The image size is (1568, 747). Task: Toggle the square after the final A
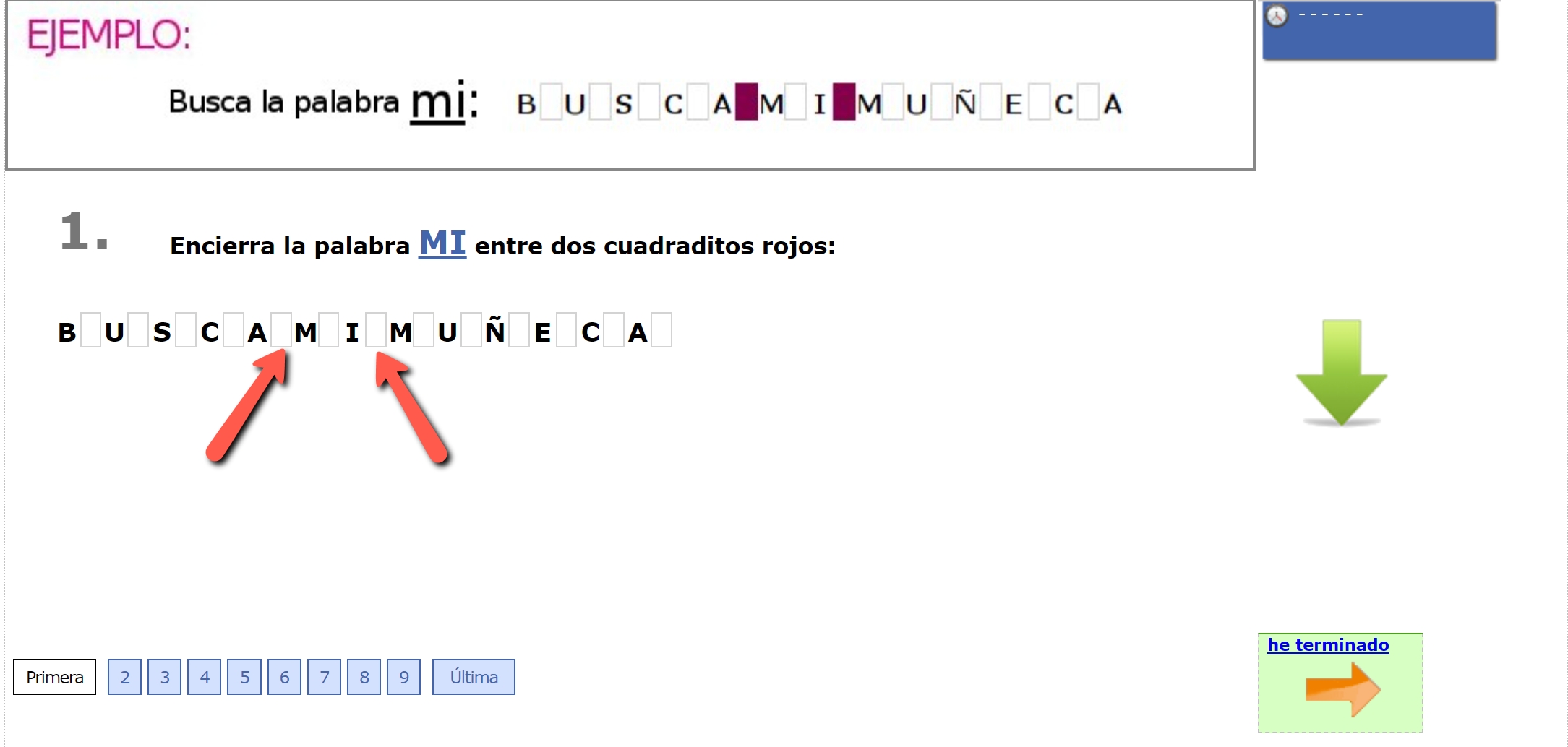tap(661, 330)
